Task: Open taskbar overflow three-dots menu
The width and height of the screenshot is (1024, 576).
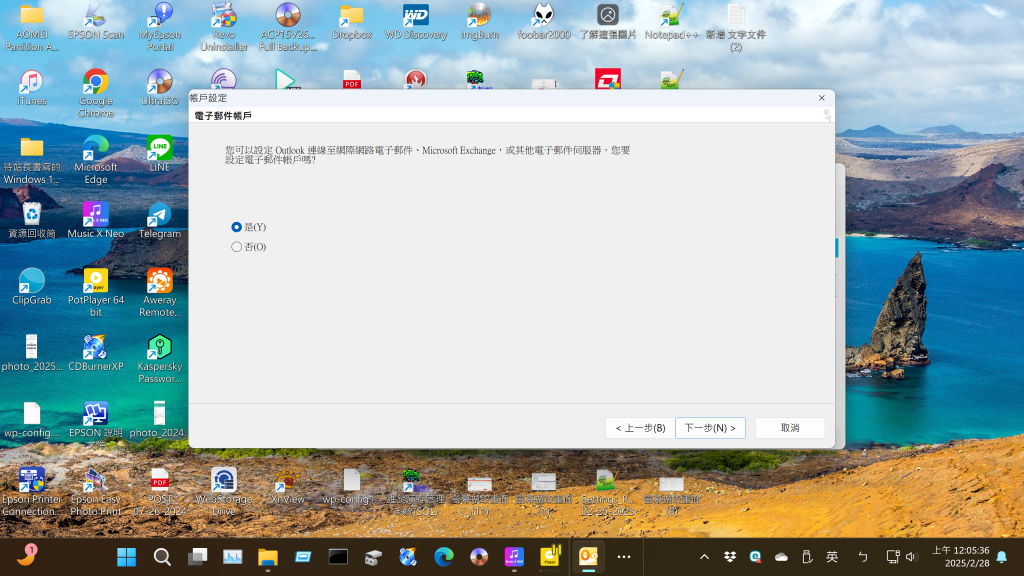Action: [624, 557]
